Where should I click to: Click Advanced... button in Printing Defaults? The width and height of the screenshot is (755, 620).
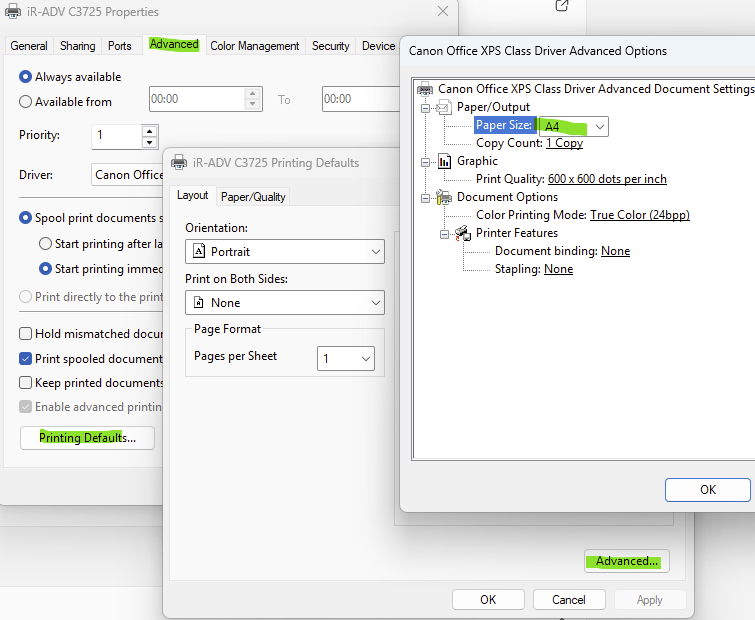pyautogui.click(x=626, y=561)
